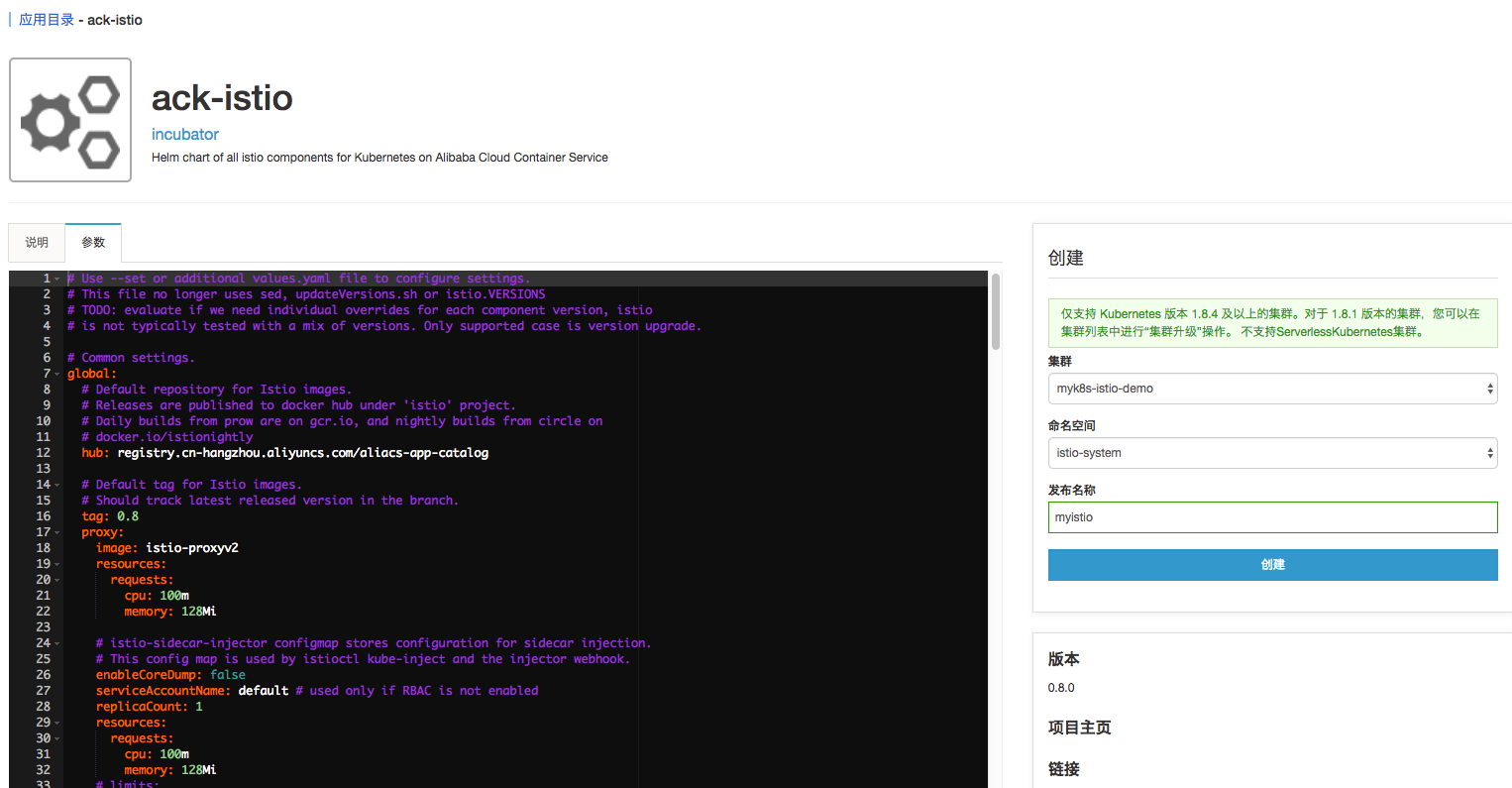The width and height of the screenshot is (1512, 788).
Task: Click the ack-istio gears chart icon
Action: point(70,120)
